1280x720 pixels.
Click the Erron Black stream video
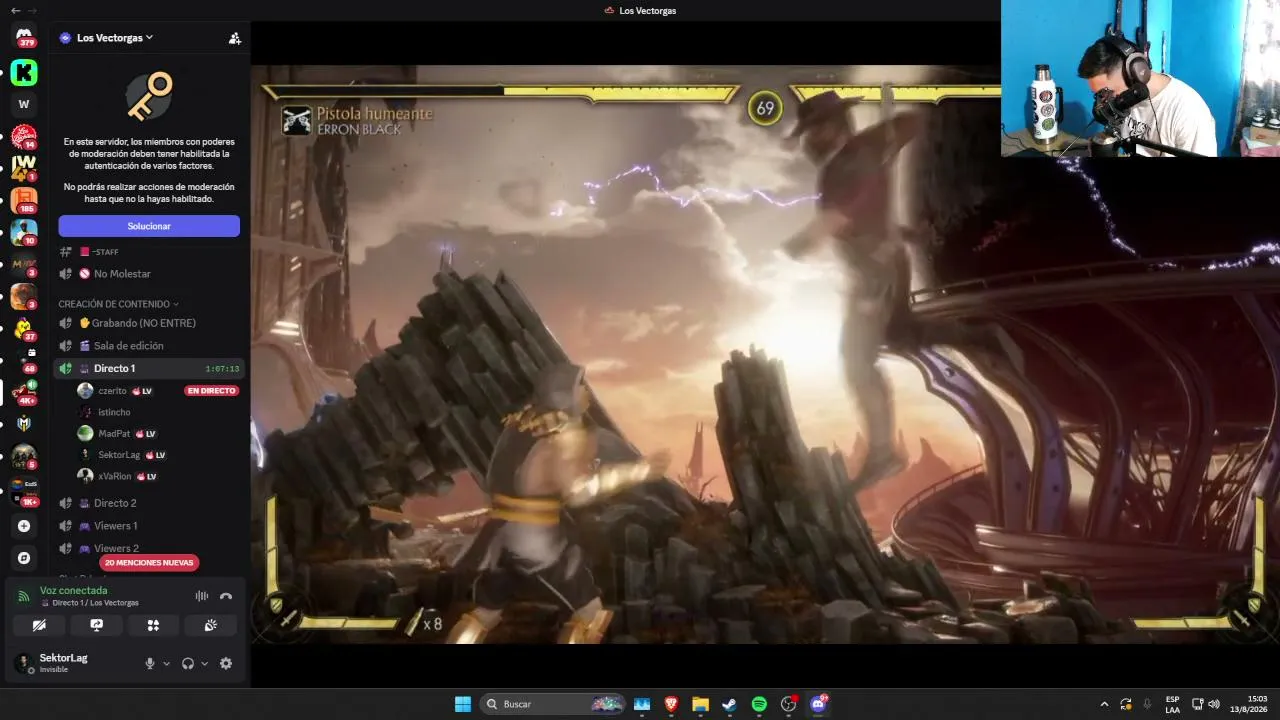pyautogui.click(x=765, y=354)
